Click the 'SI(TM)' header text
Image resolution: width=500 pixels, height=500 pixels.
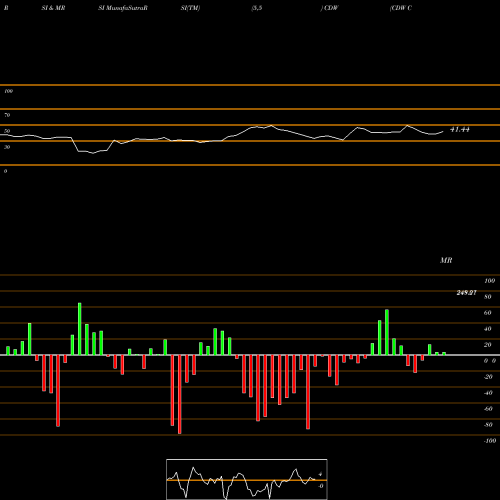190,8
